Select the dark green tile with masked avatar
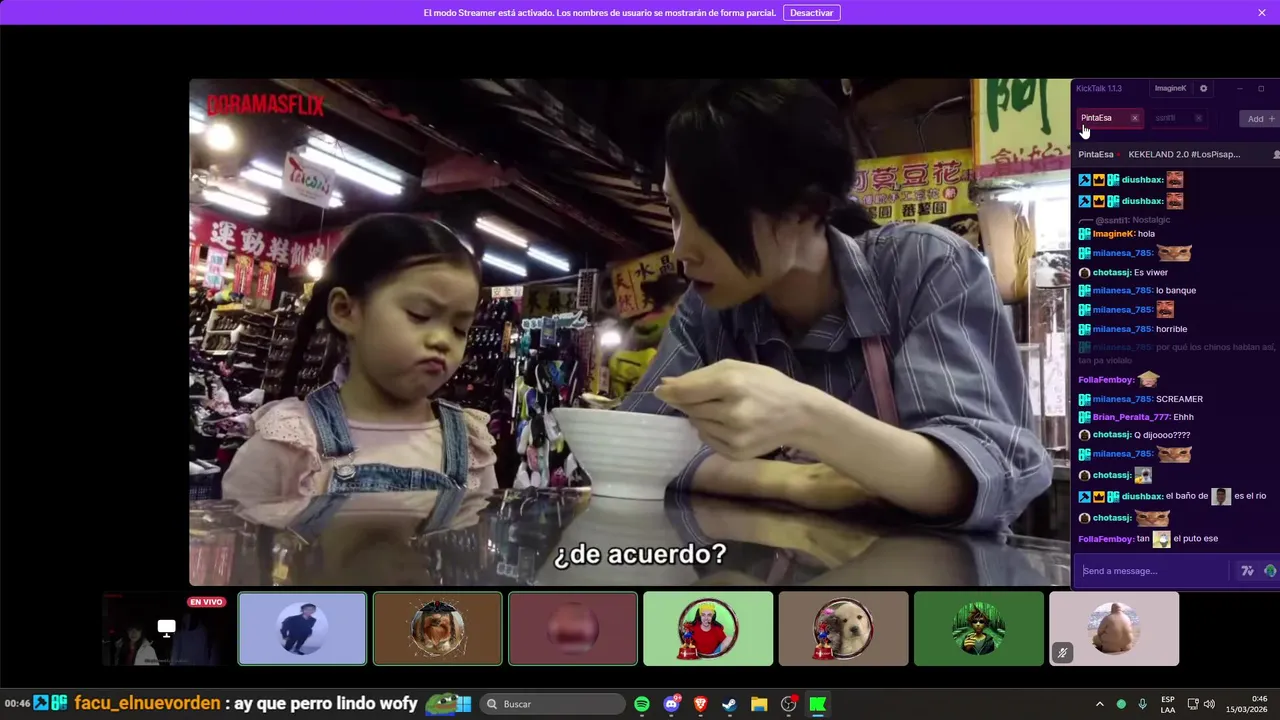This screenshot has height=720, width=1280. pyautogui.click(x=979, y=629)
